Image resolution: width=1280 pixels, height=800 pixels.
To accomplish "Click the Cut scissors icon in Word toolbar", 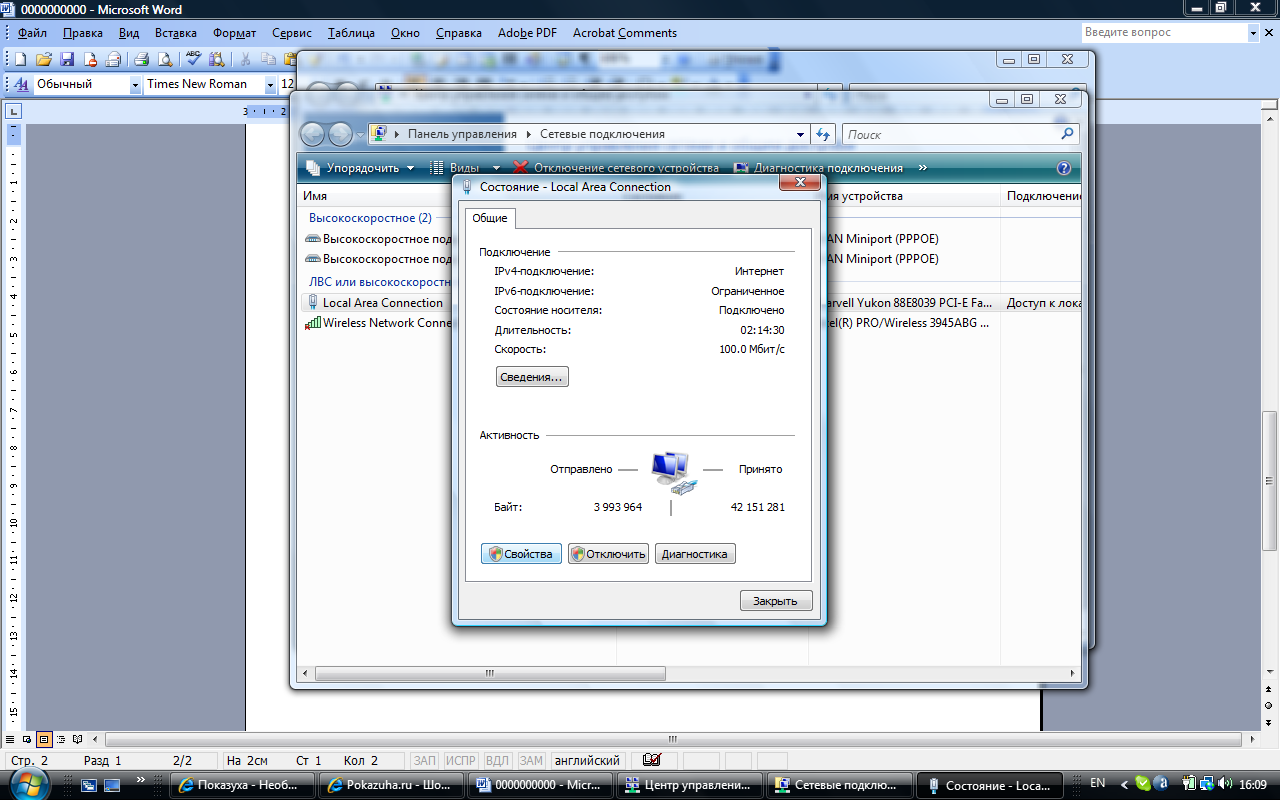I will [245, 59].
